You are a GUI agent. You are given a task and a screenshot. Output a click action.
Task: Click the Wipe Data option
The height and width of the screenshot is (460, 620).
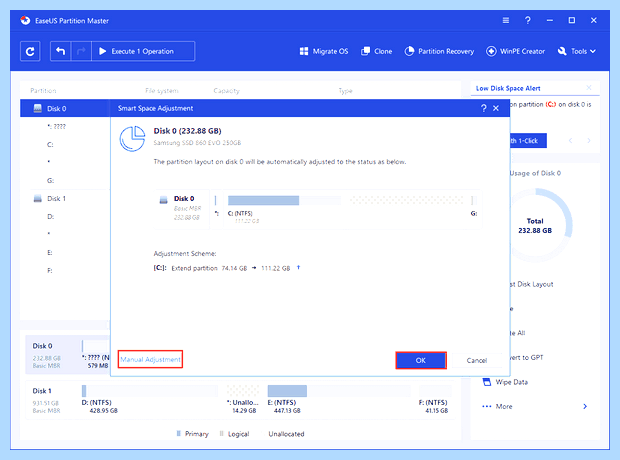[x=512, y=382]
